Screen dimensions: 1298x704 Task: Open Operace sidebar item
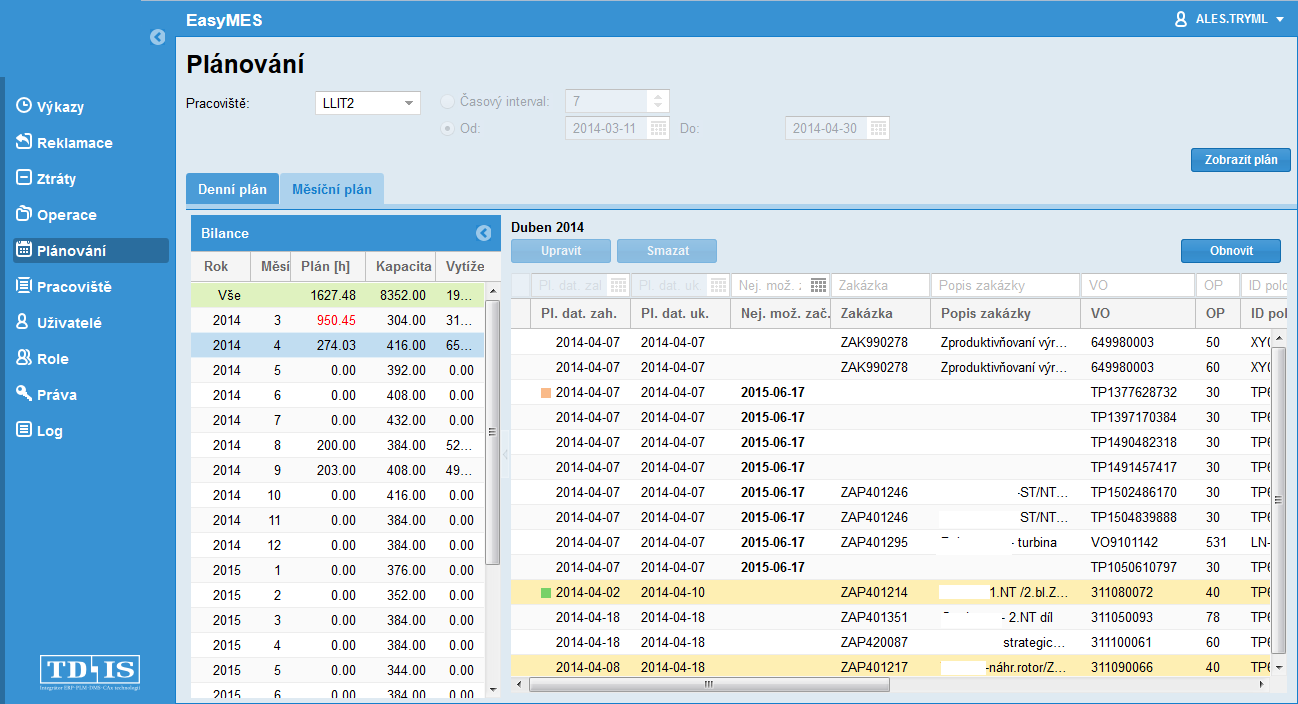pyautogui.click(x=66, y=215)
